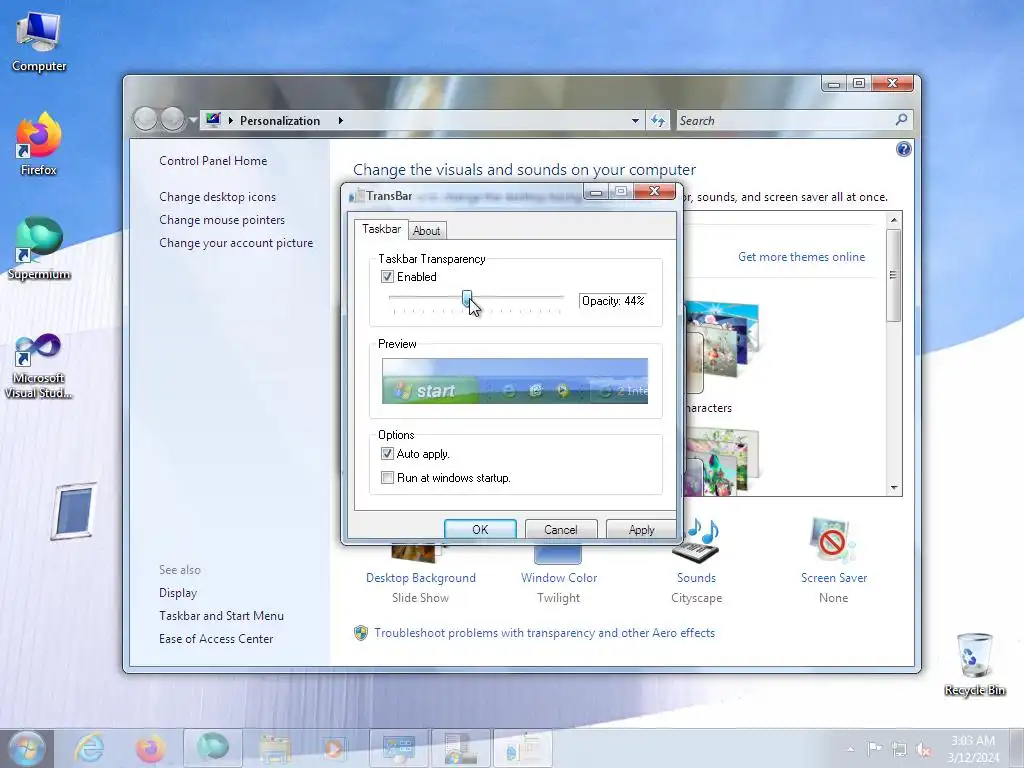Viewport: 1024px width, 768px height.
Task: Open Get more themes online link
Action: click(801, 257)
